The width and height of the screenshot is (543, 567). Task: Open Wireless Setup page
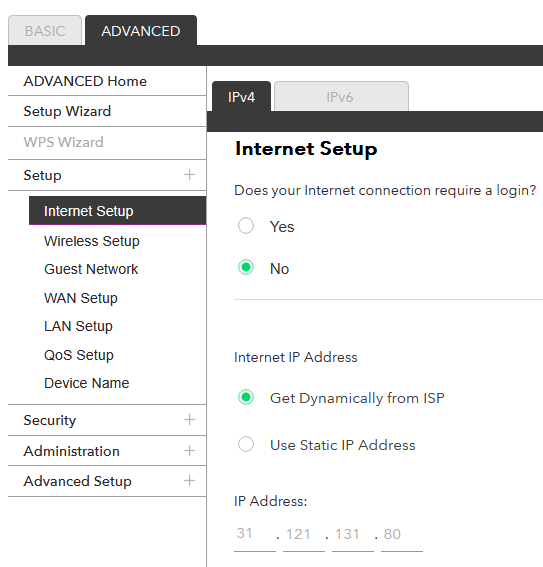coord(92,241)
